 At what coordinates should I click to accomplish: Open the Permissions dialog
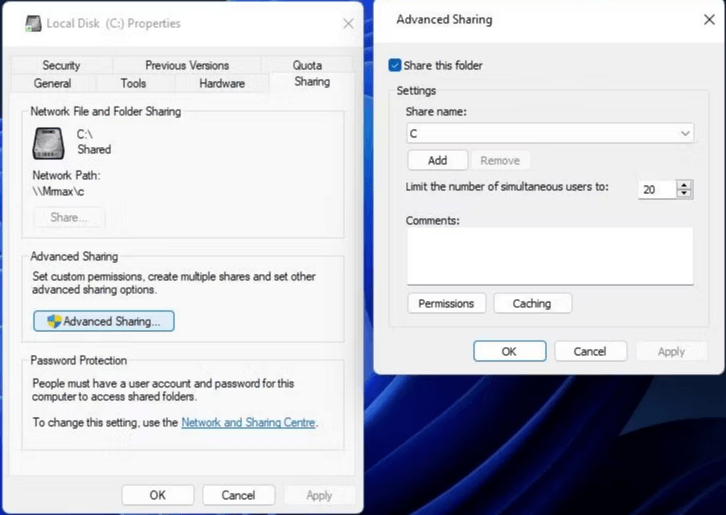pyautogui.click(x=446, y=303)
